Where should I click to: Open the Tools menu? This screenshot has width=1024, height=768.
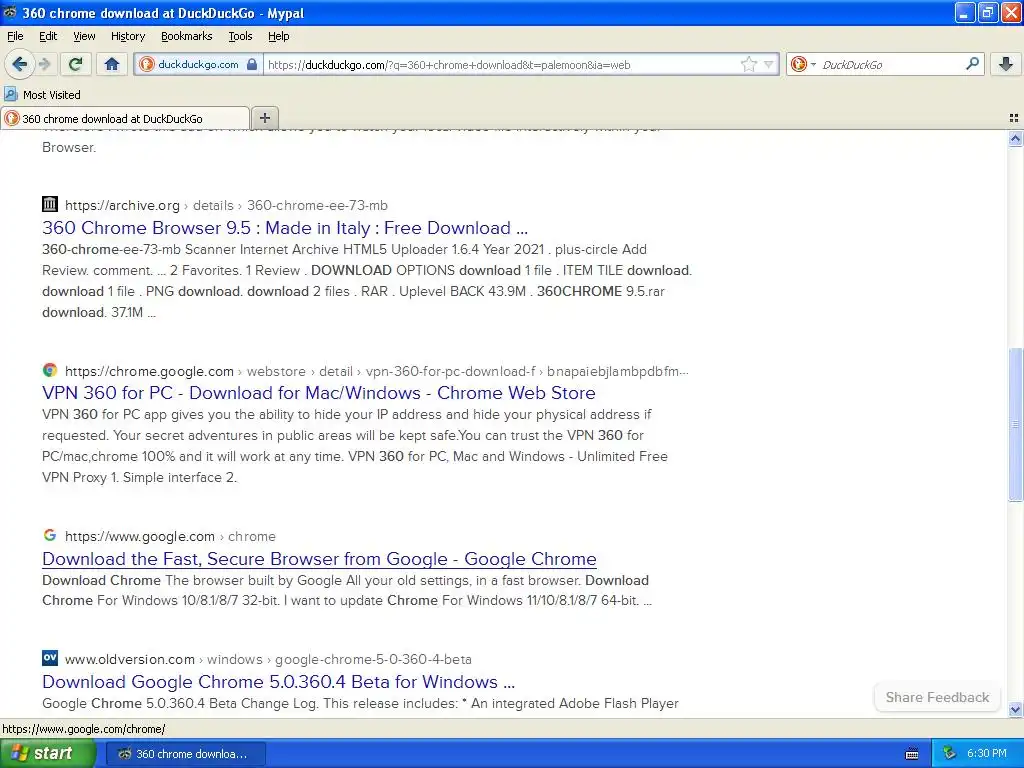click(240, 36)
